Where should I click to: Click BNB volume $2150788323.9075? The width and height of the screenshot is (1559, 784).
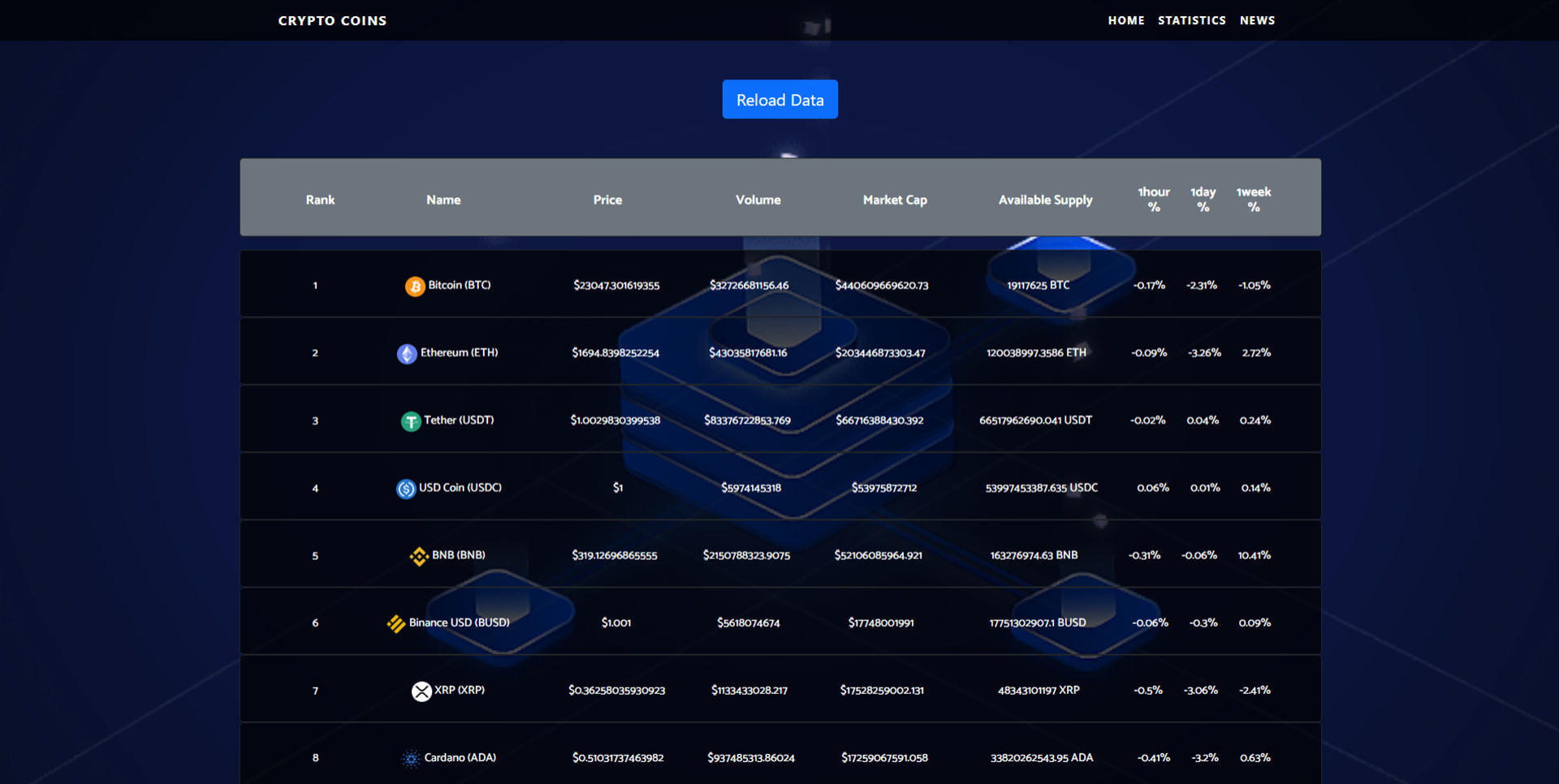click(747, 555)
